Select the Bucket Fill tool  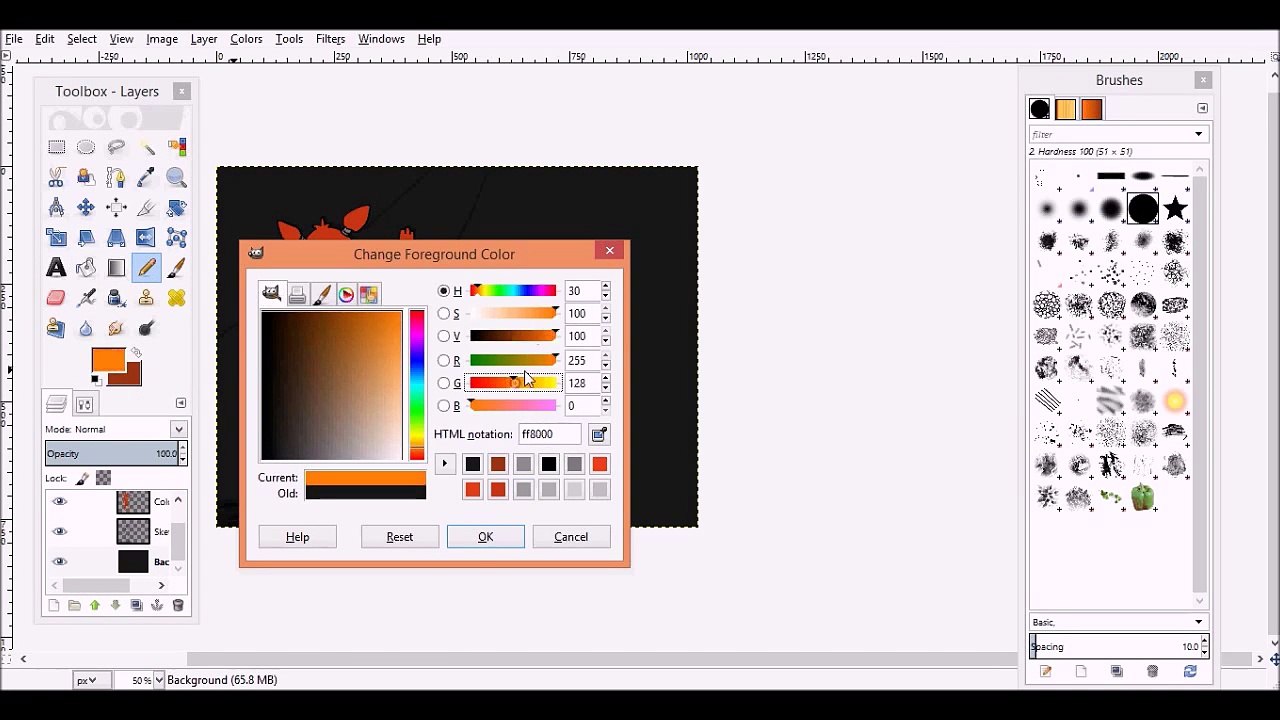click(x=86, y=267)
